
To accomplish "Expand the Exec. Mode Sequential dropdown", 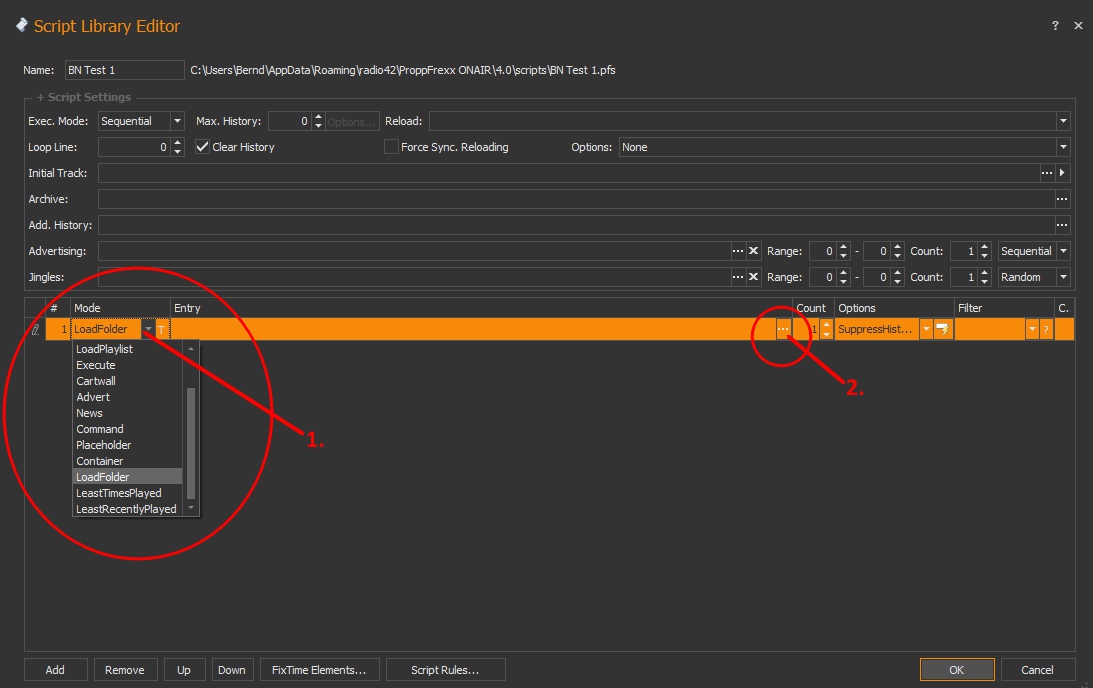I will [x=177, y=121].
